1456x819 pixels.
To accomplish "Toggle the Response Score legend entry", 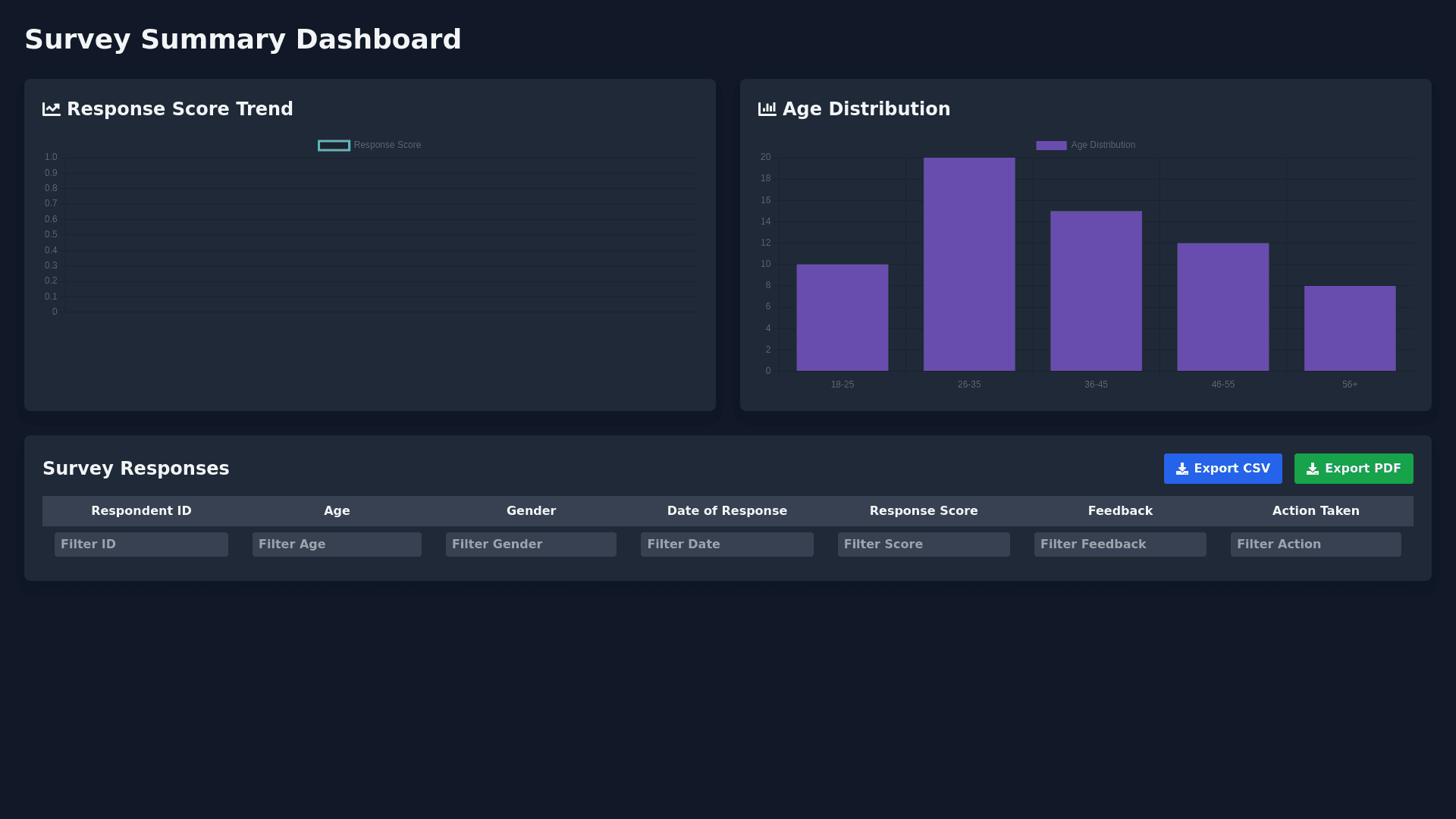I will pos(369,145).
